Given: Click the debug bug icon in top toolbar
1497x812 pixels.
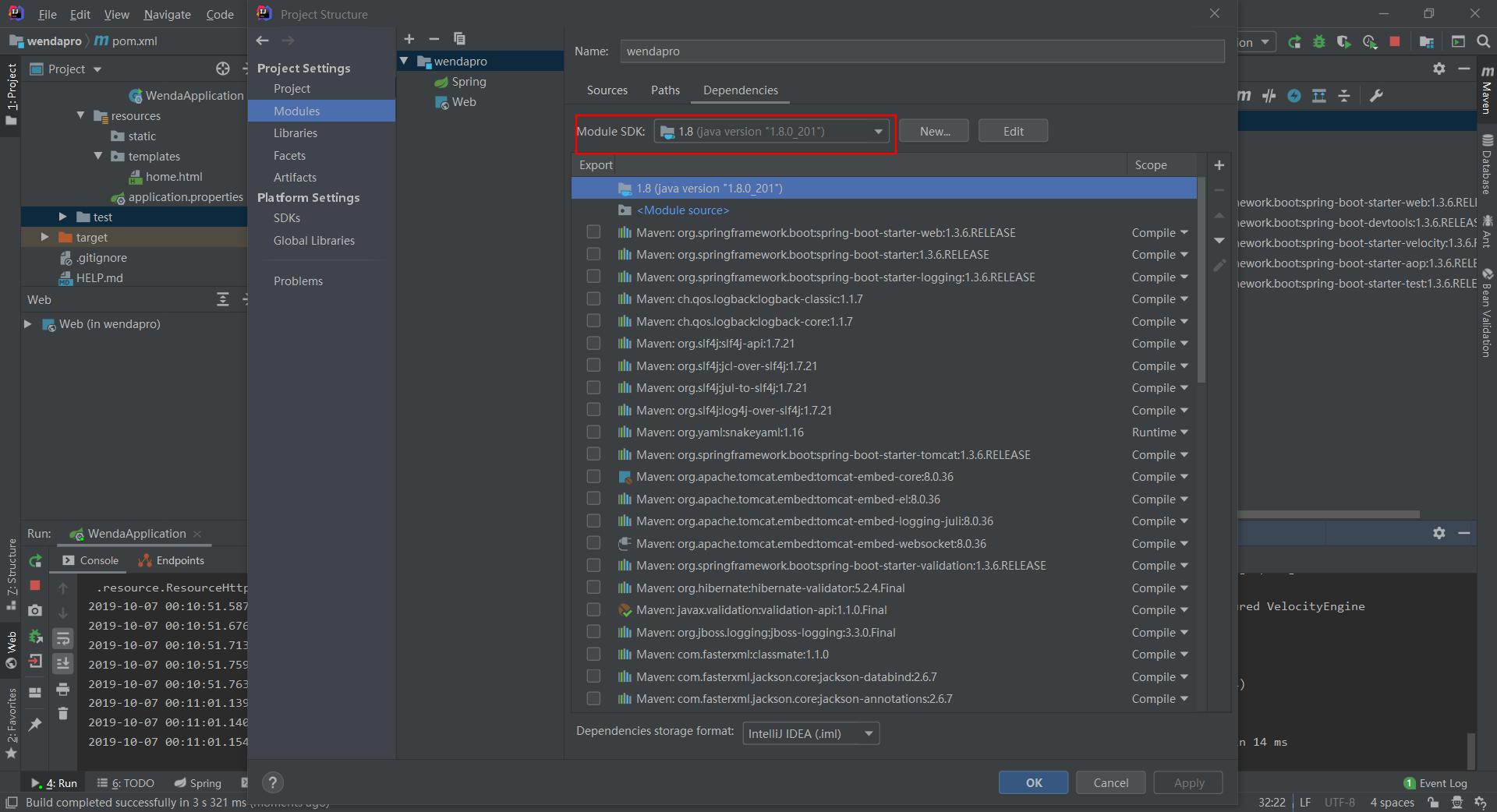Looking at the screenshot, I should click(1319, 41).
